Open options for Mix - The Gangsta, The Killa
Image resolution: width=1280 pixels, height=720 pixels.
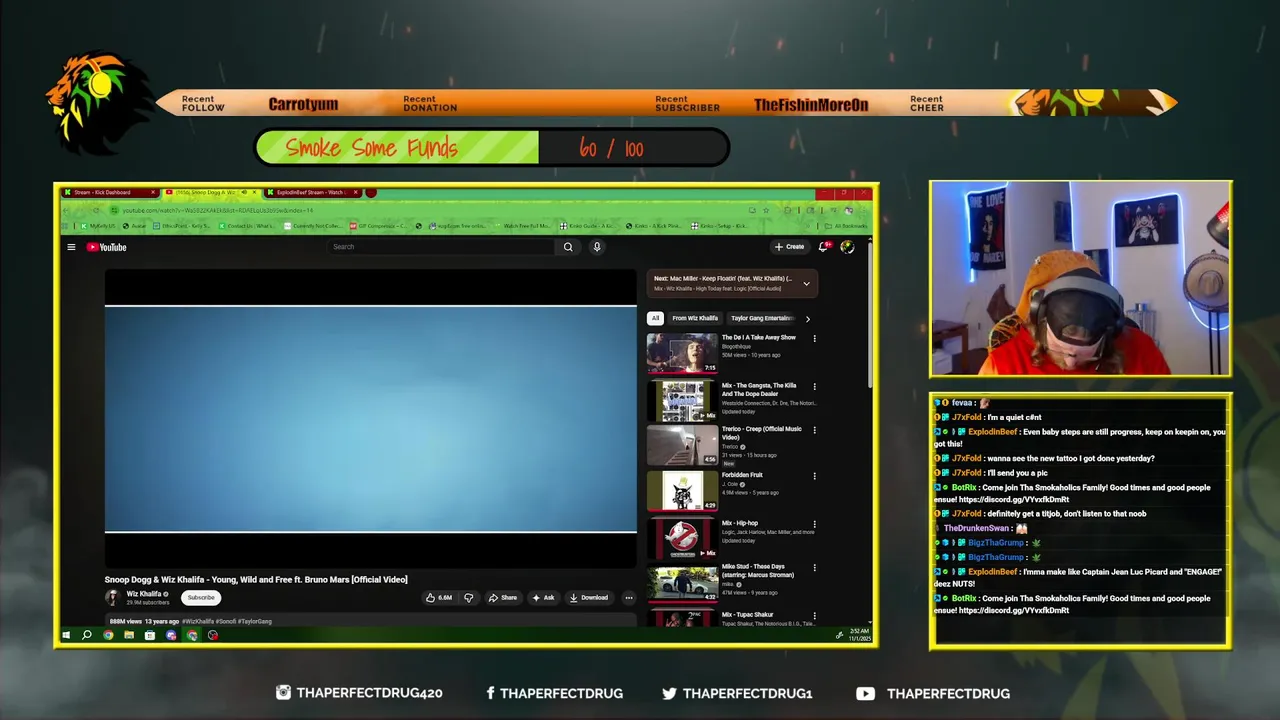click(814, 387)
